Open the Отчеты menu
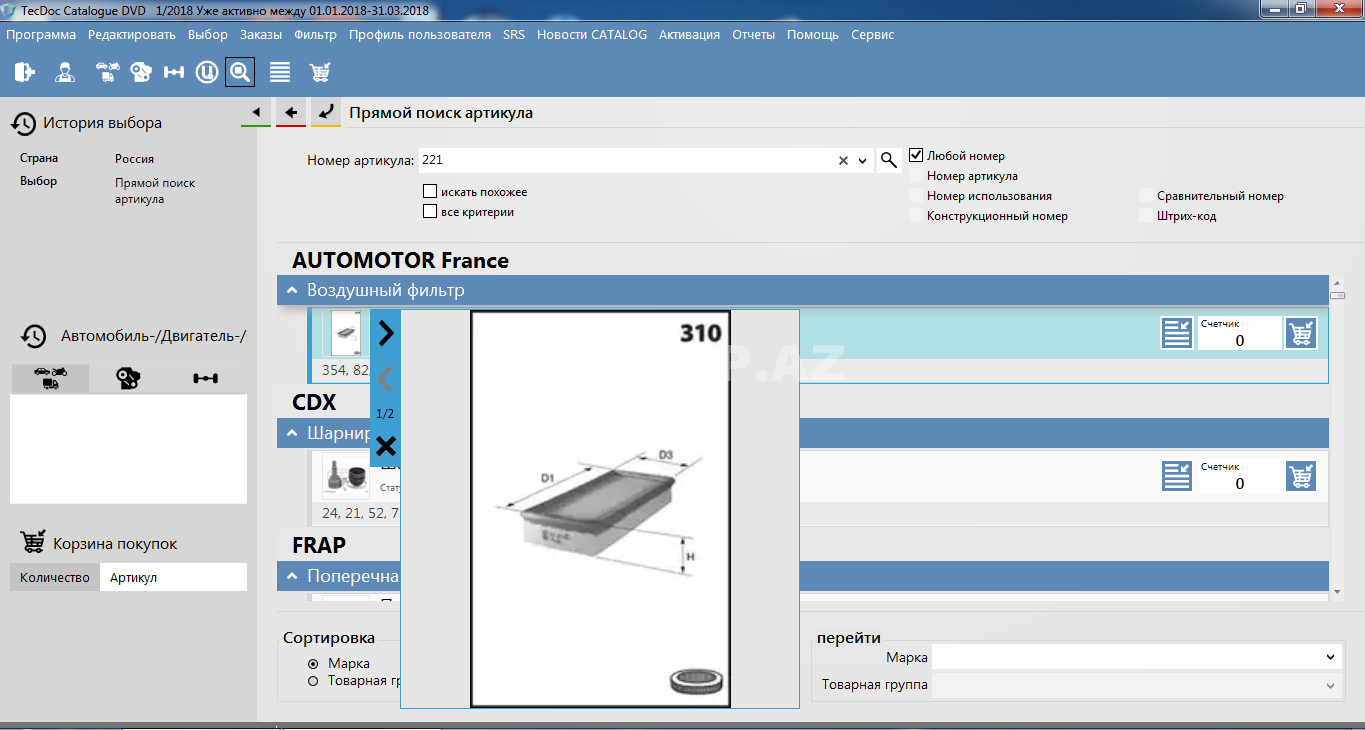Screen dimensions: 1365x730 [x=754, y=34]
